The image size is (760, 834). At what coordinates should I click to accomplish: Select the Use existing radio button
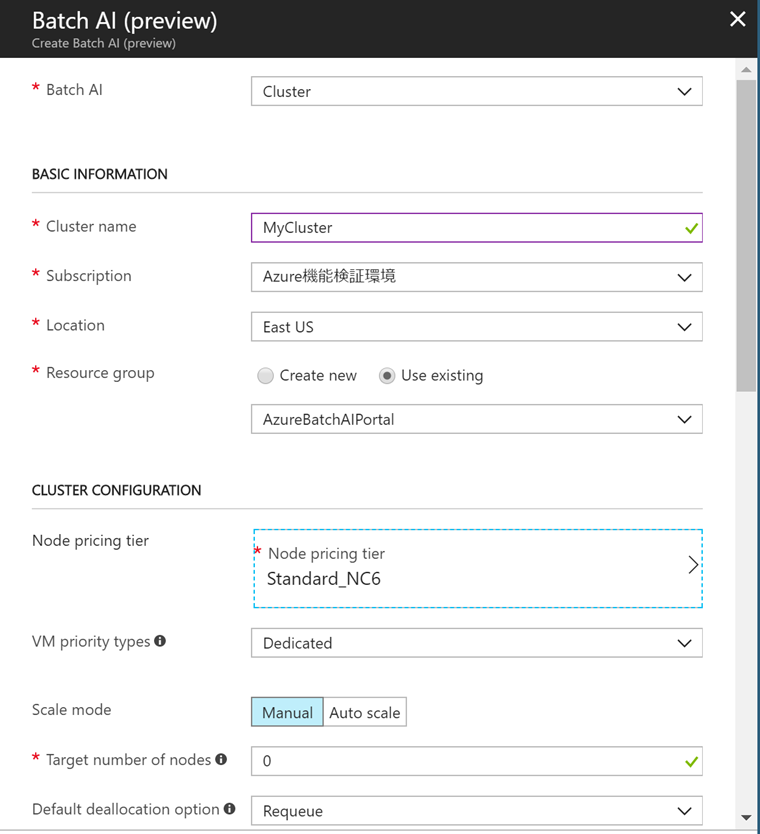click(387, 376)
